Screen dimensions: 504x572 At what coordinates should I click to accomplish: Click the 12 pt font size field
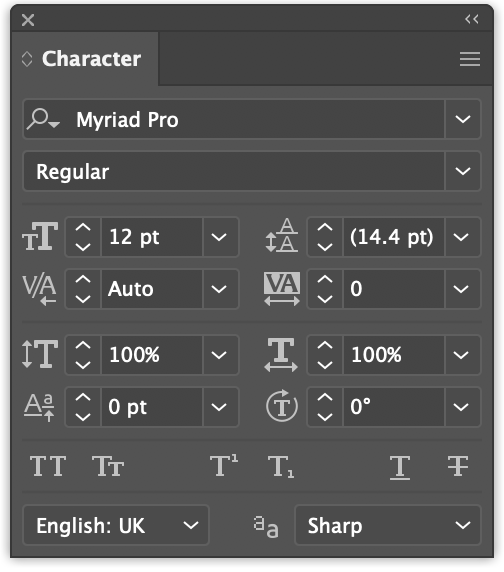[x=151, y=237]
